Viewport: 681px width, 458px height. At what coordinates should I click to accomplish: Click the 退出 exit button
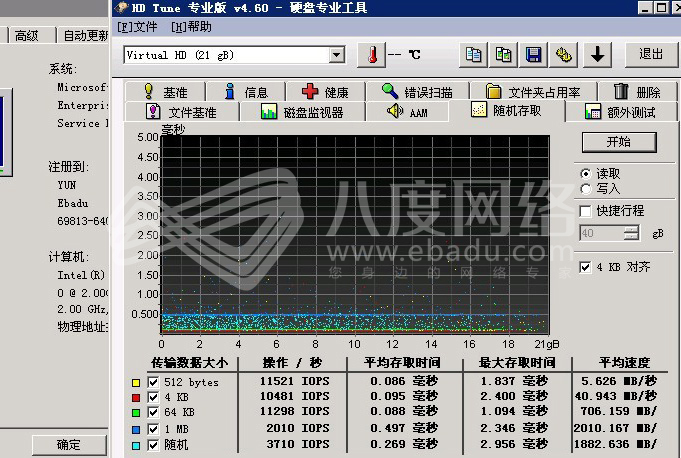651,55
